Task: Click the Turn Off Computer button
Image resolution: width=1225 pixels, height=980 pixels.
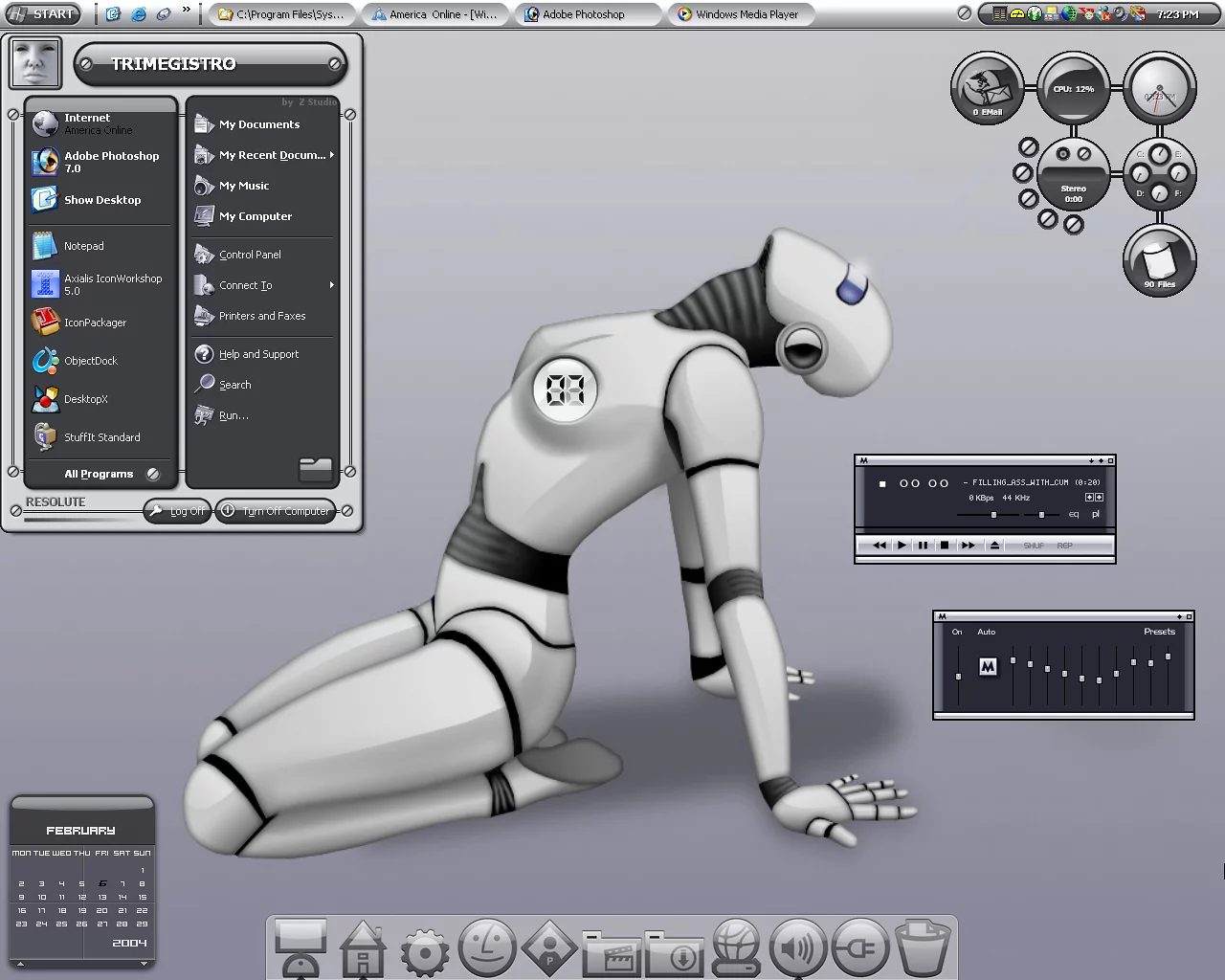Action: coord(277,511)
